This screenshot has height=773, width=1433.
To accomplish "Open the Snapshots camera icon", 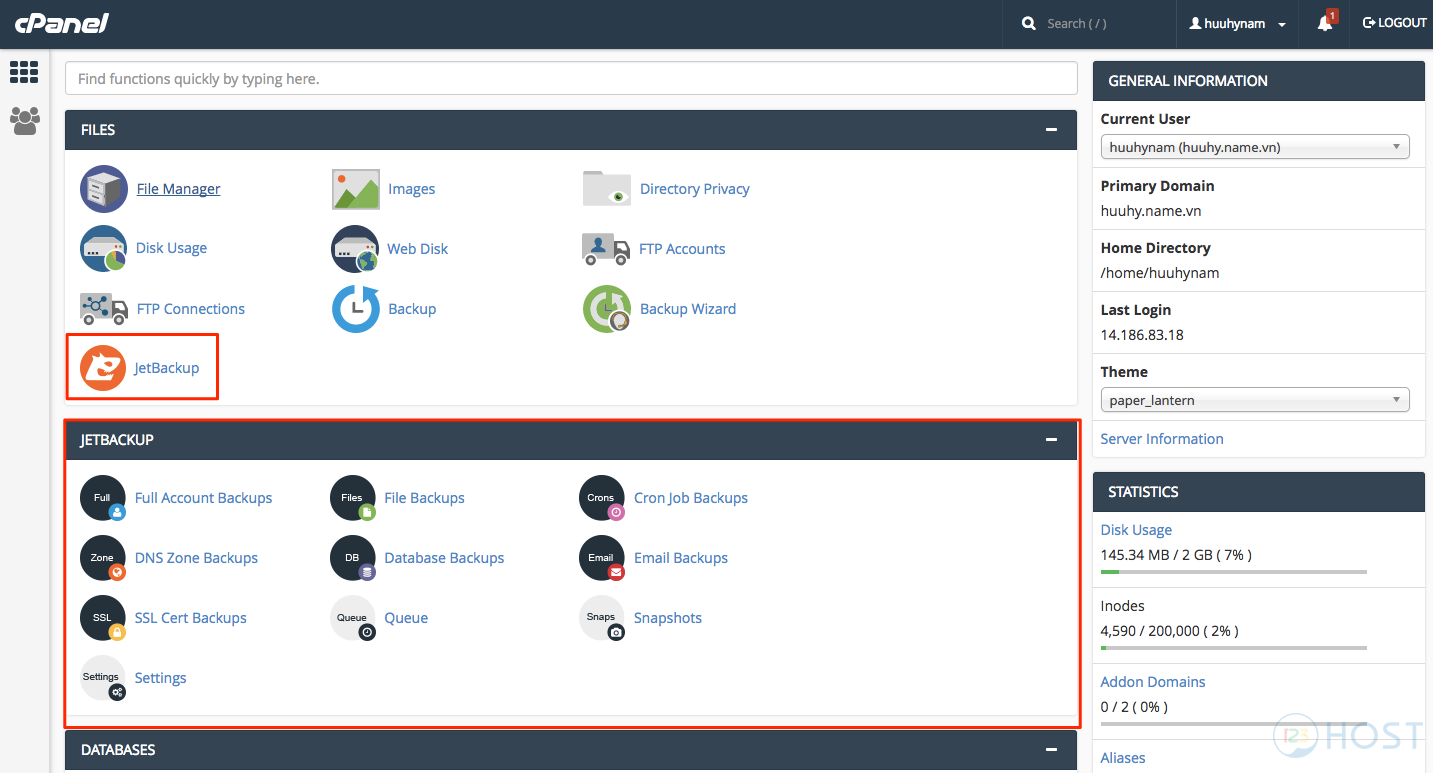I will 602,618.
